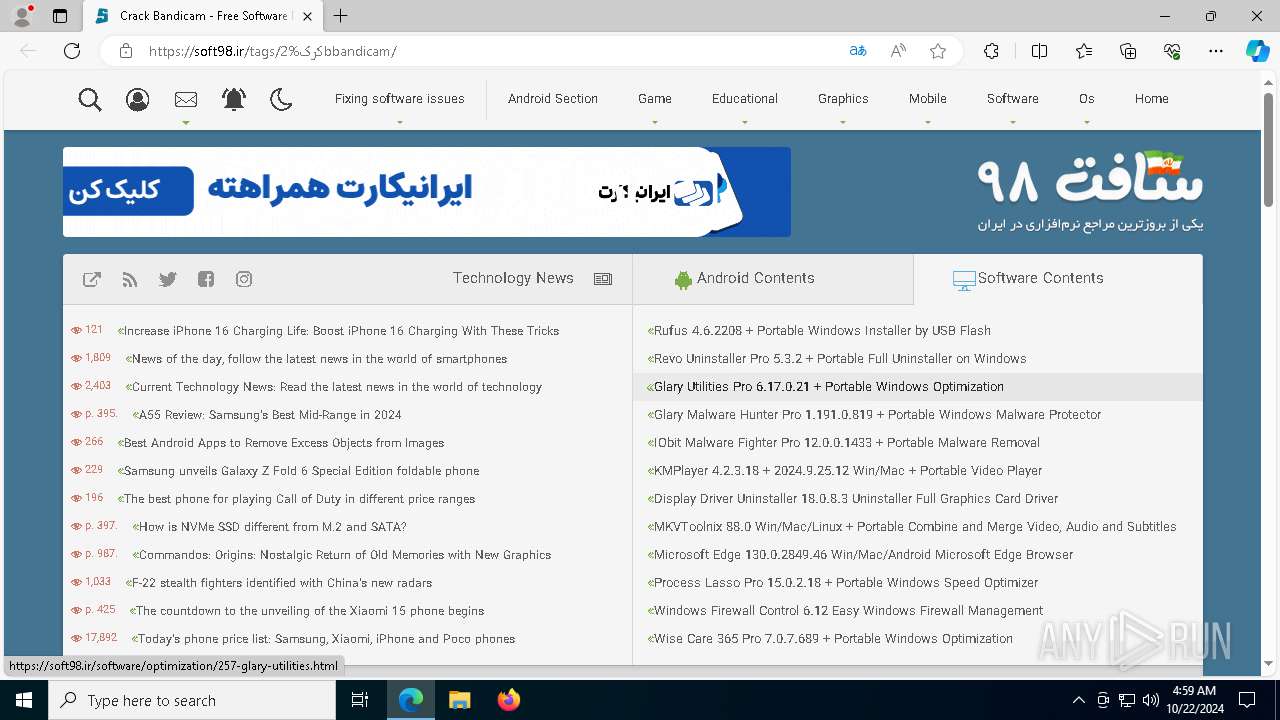Open File Explorer from taskbar
This screenshot has height=720, width=1280.
point(459,700)
